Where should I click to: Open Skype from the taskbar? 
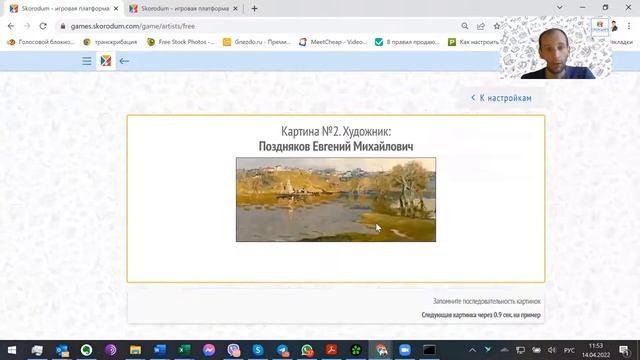pyautogui.click(x=258, y=350)
